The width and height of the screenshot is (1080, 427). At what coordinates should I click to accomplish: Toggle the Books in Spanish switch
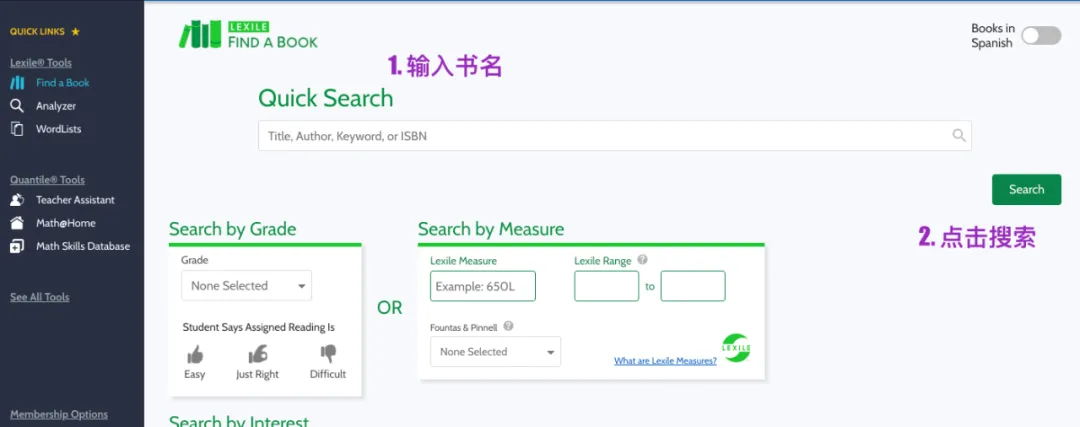tap(1041, 36)
